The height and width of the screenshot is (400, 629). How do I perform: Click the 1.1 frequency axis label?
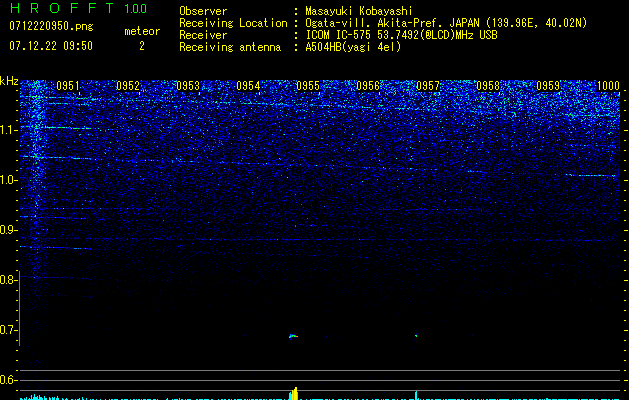[x=8, y=130]
